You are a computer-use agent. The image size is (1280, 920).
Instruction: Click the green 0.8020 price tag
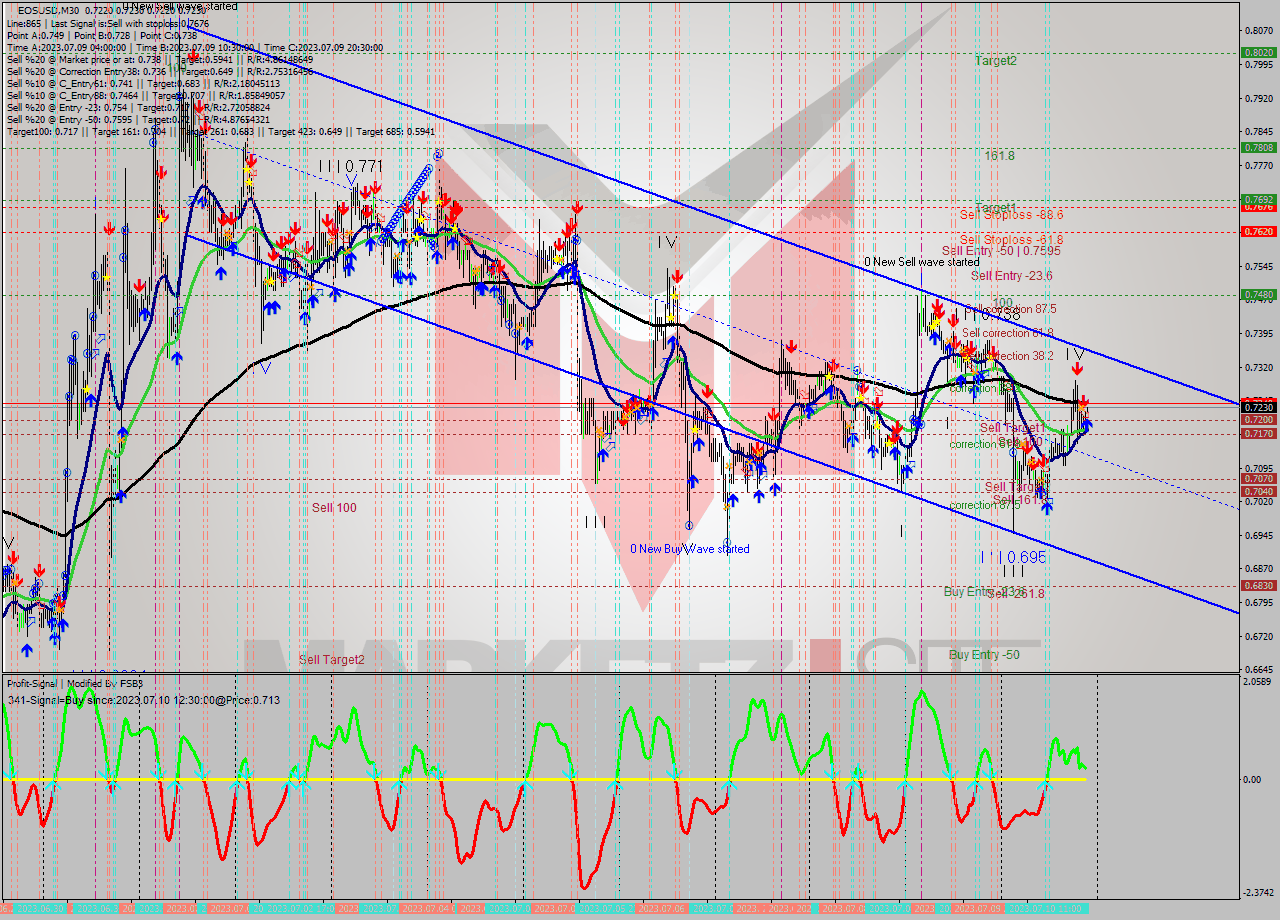pos(1256,53)
